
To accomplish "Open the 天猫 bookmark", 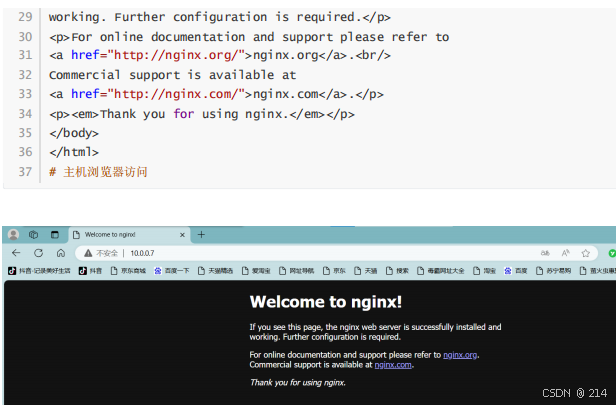I will pos(366,271).
